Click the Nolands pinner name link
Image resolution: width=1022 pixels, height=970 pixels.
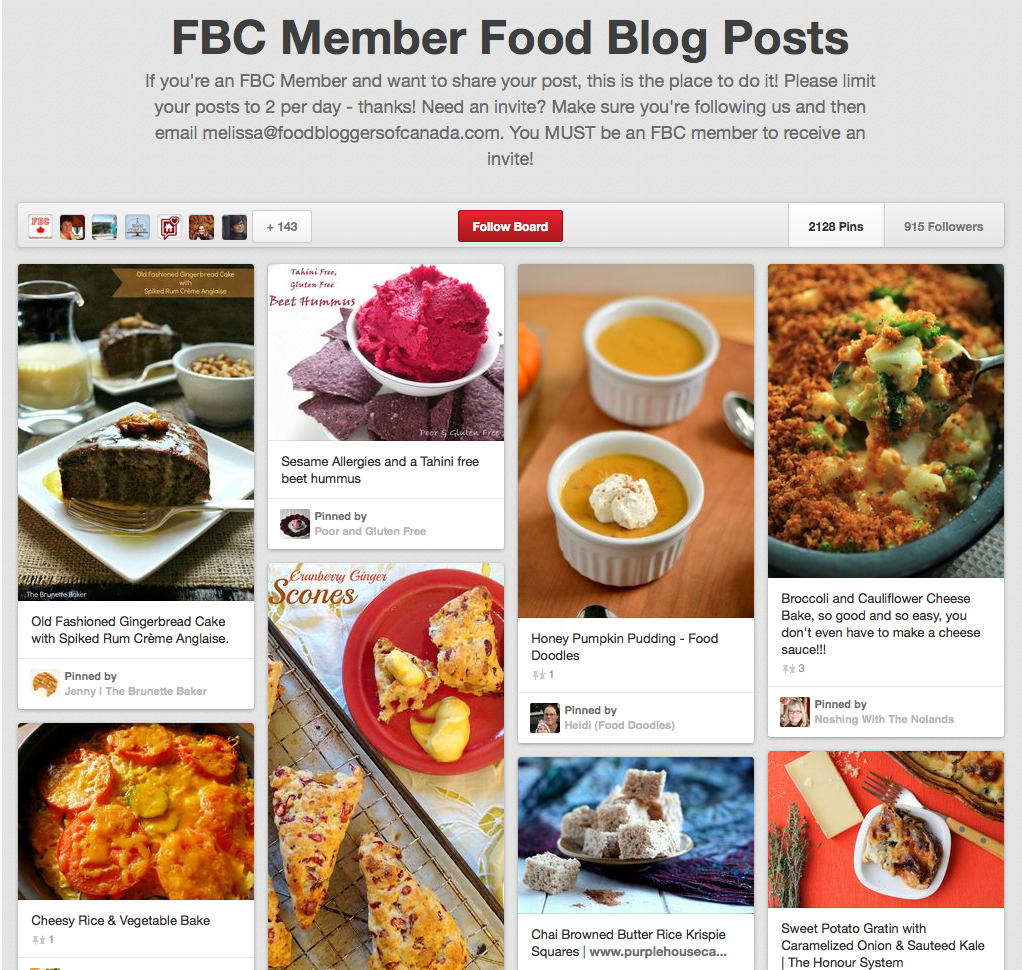coord(884,719)
